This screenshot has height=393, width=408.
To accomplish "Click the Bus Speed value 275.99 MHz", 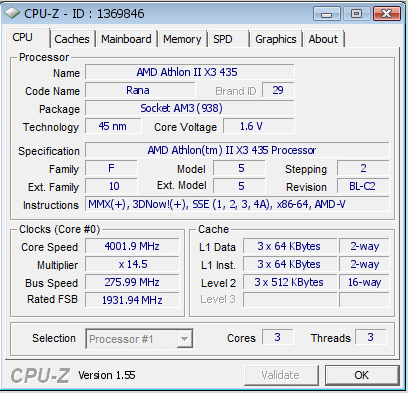I will [132, 282].
